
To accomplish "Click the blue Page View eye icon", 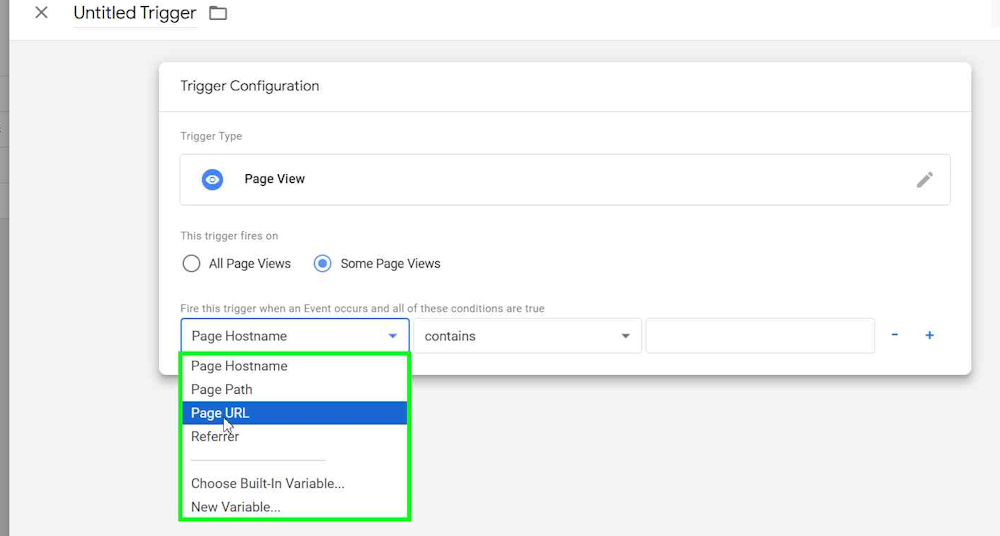I will [212, 179].
